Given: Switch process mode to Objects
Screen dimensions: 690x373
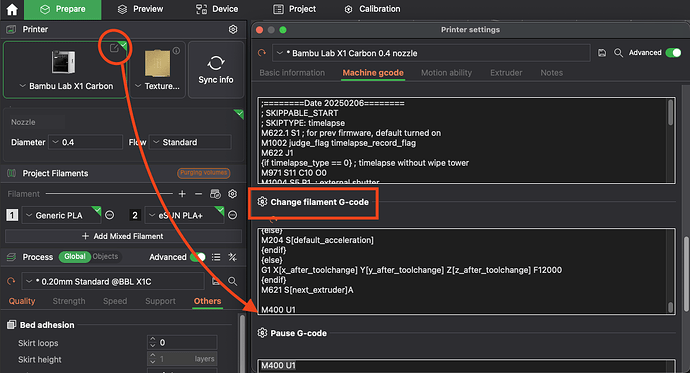Looking at the screenshot, I should [106, 256].
